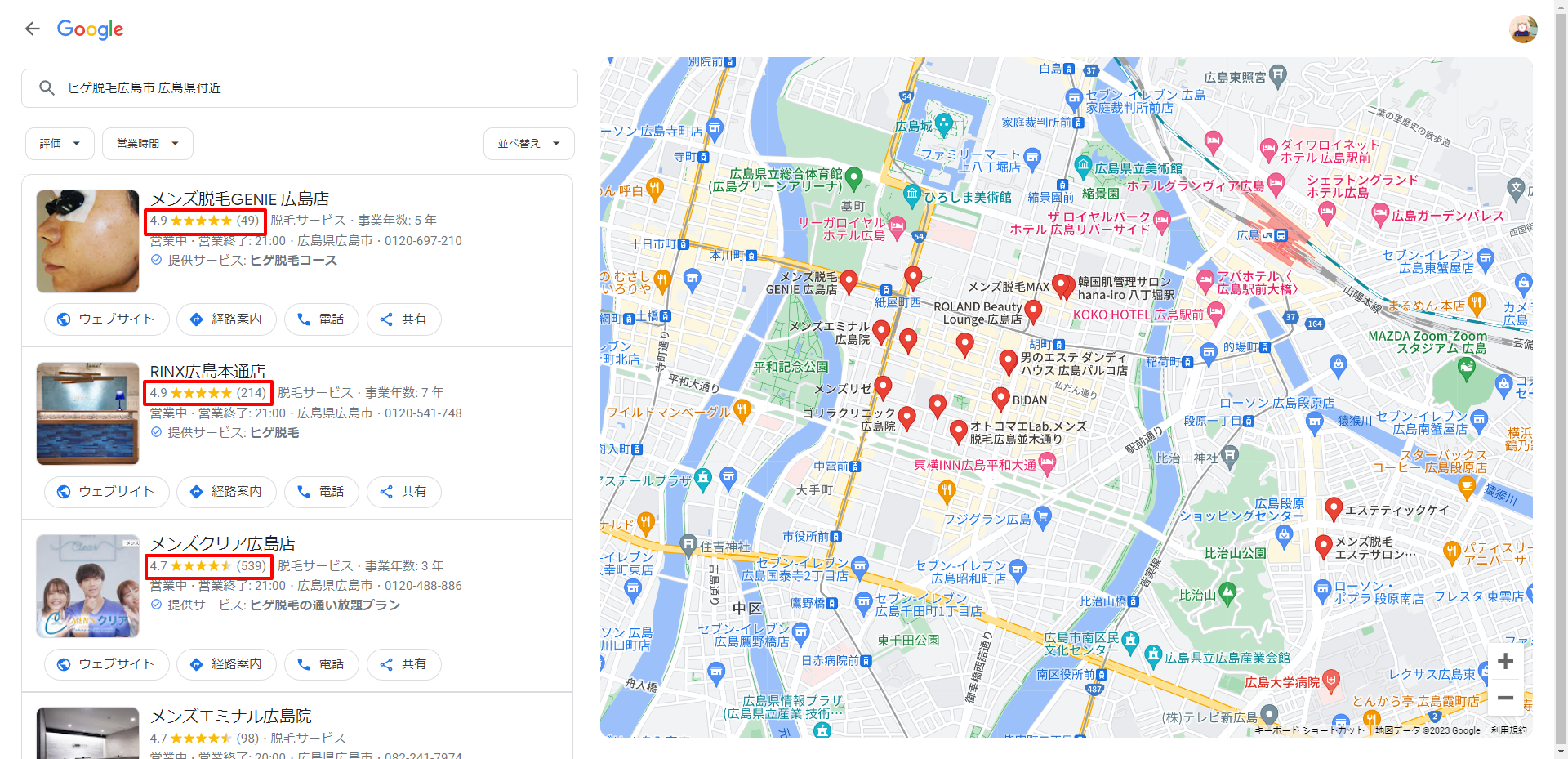Screen dimensions: 1568x759
Task: Select the BIDAN red map pin
Action: click(x=1001, y=399)
